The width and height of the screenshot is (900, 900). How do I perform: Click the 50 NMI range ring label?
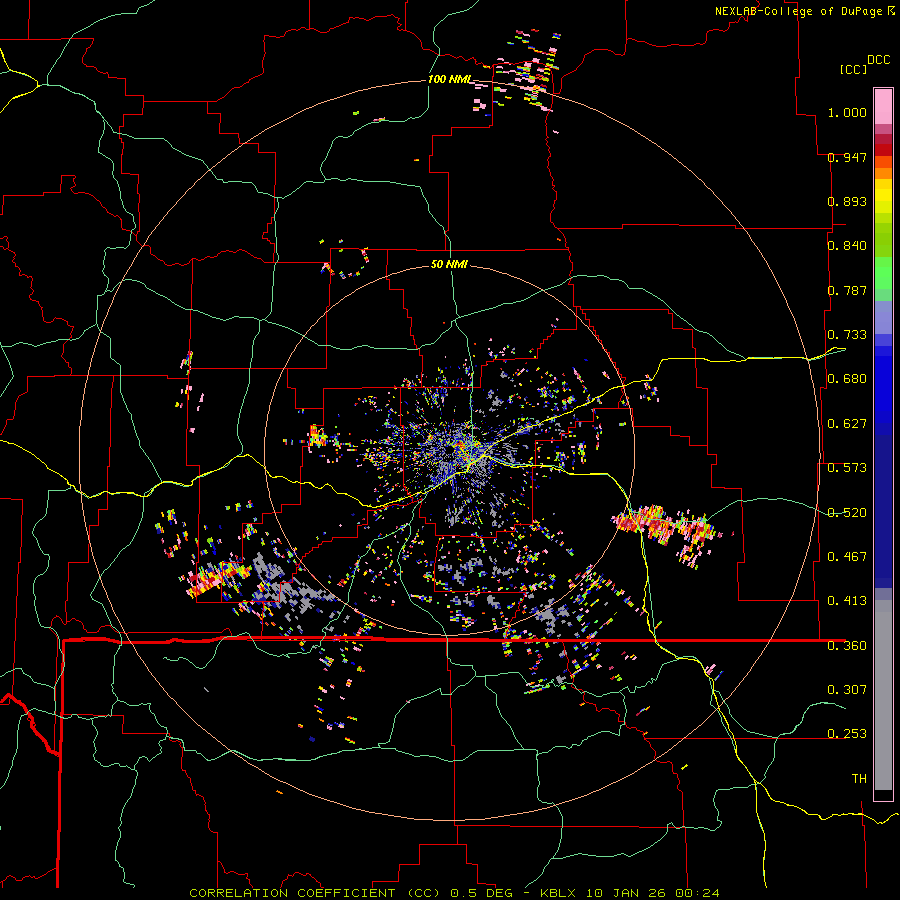coord(449,265)
